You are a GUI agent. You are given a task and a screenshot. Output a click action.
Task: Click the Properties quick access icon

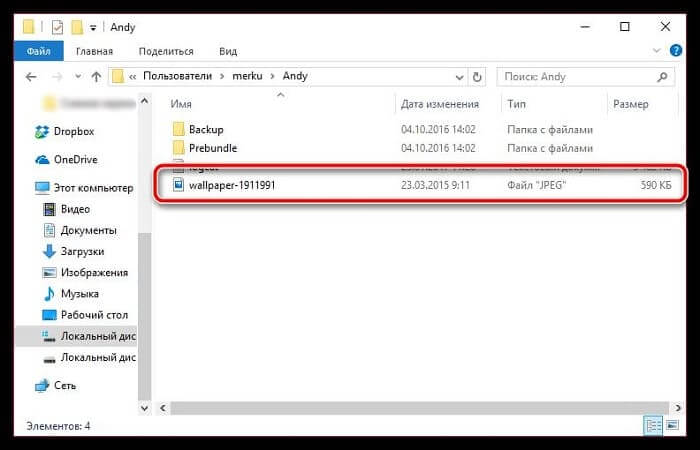click(x=57, y=27)
